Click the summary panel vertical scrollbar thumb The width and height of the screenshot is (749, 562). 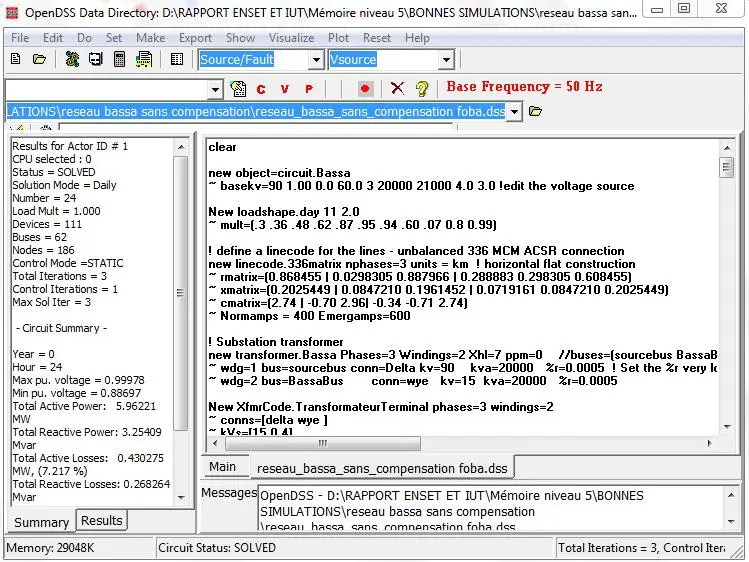181,293
